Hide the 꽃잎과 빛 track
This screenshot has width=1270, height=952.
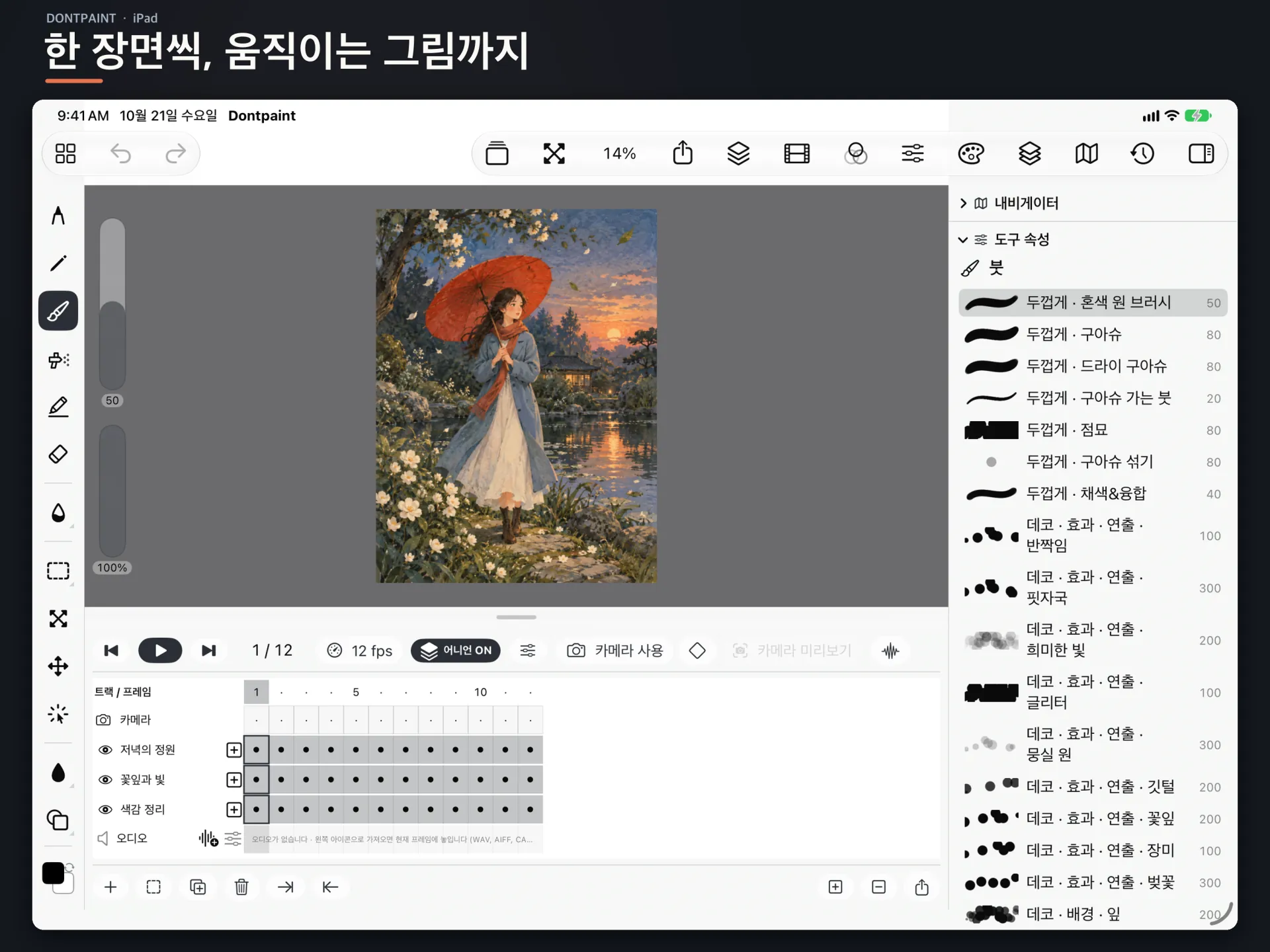pos(105,780)
